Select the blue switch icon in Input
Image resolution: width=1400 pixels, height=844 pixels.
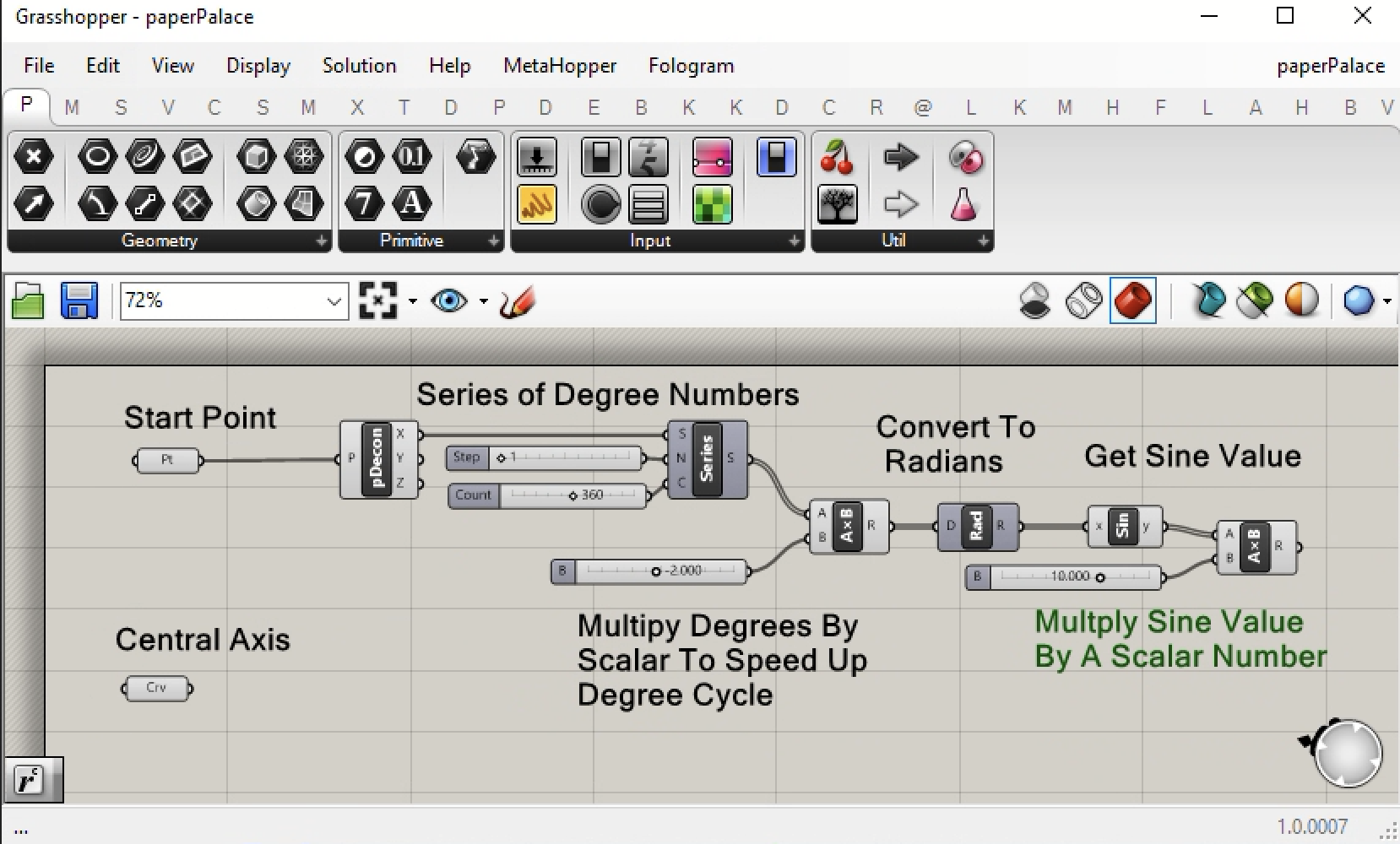777,157
